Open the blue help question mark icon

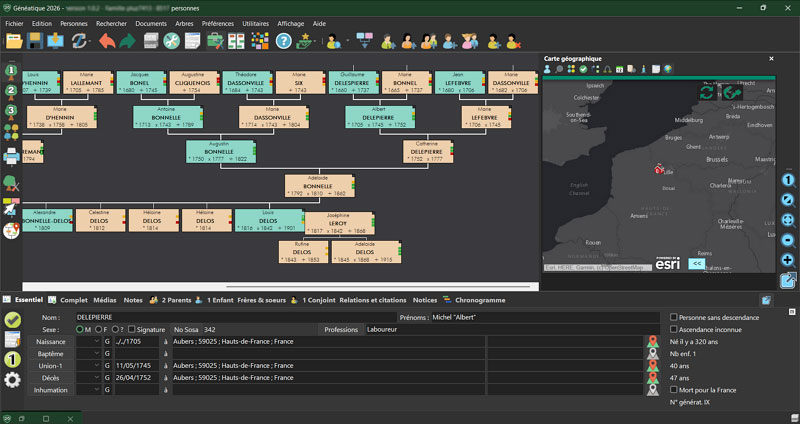pos(284,41)
